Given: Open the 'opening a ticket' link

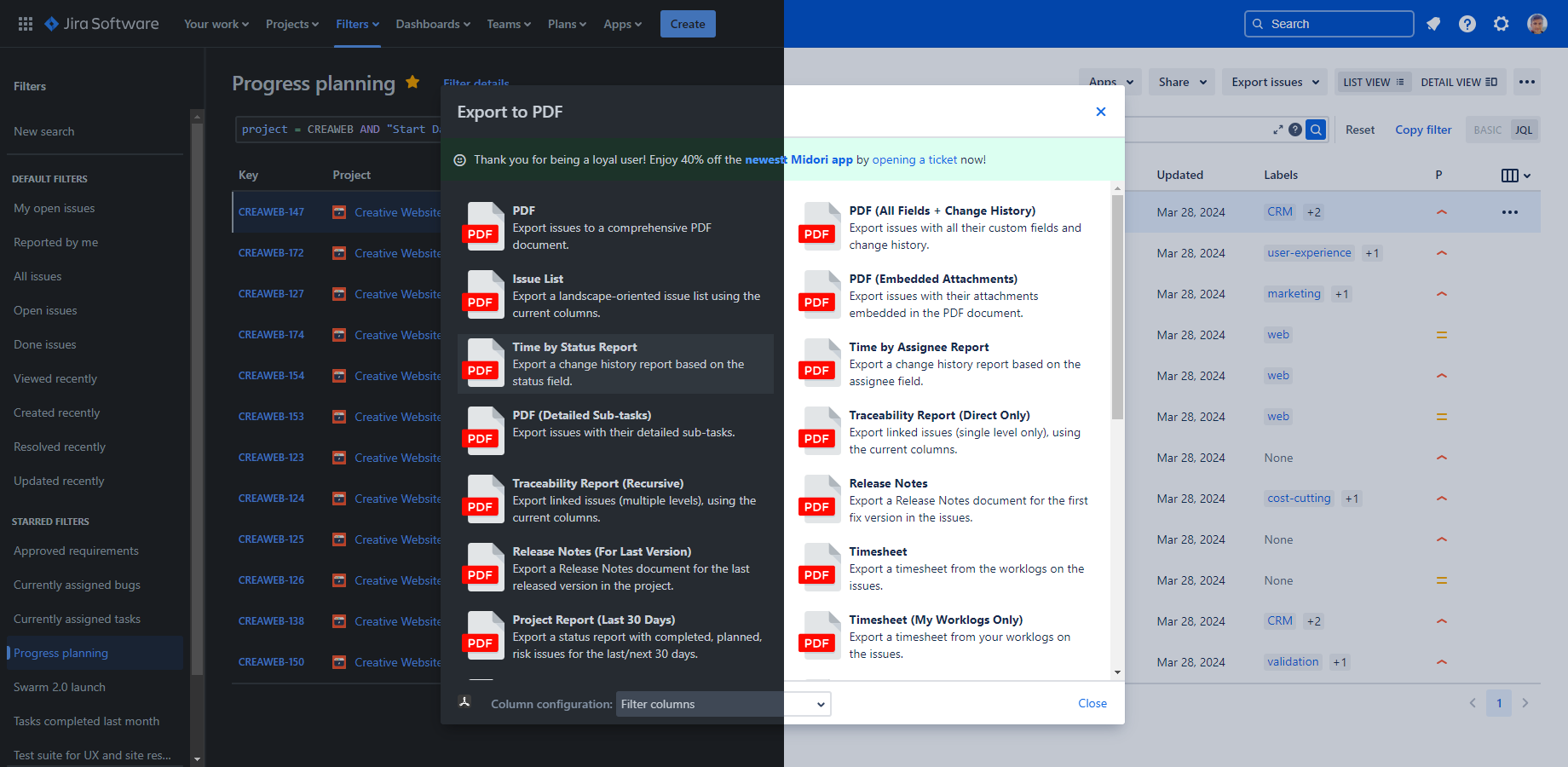Looking at the screenshot, I should pos(914,159).
